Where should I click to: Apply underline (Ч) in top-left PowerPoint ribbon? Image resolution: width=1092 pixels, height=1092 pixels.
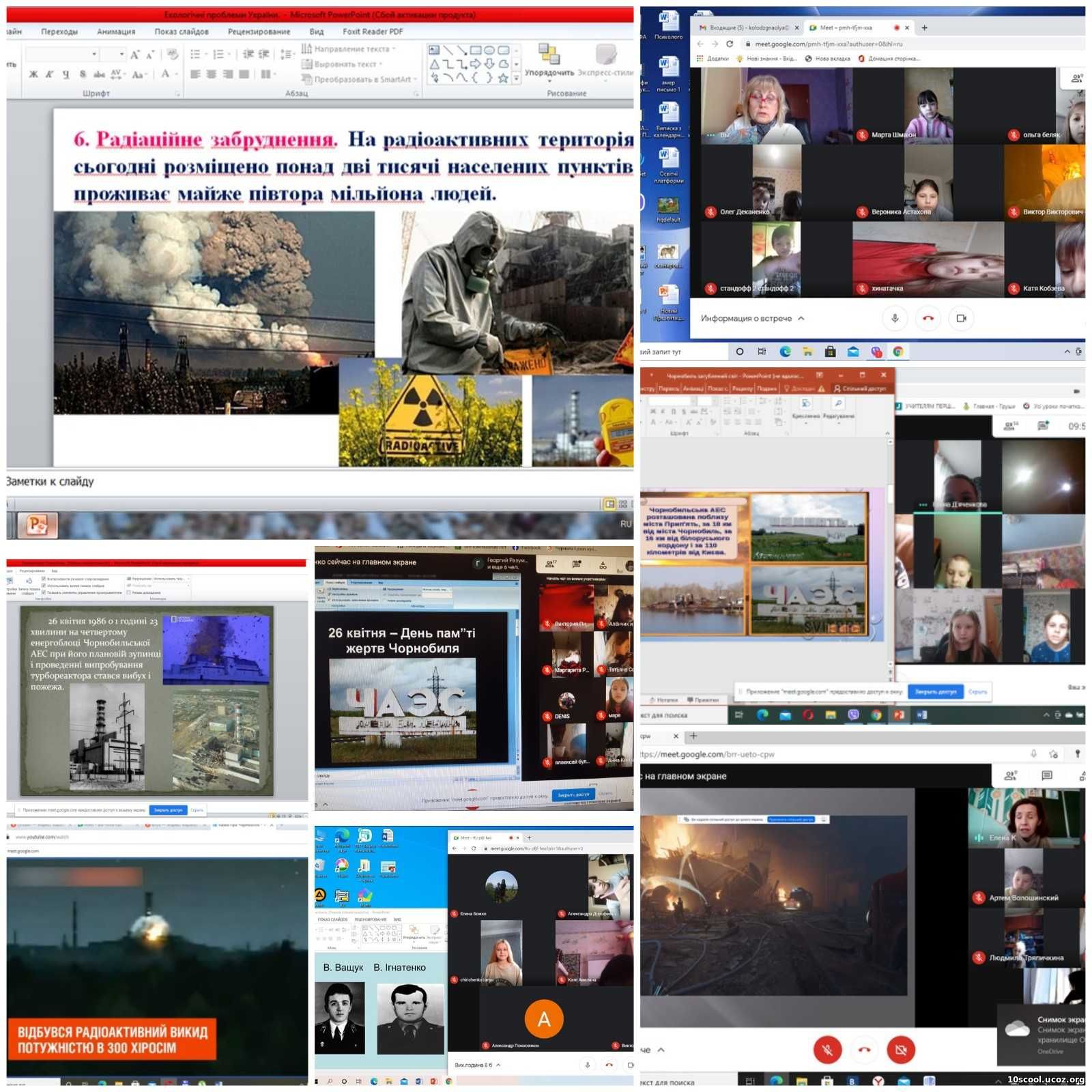click(x=66, y=74)
